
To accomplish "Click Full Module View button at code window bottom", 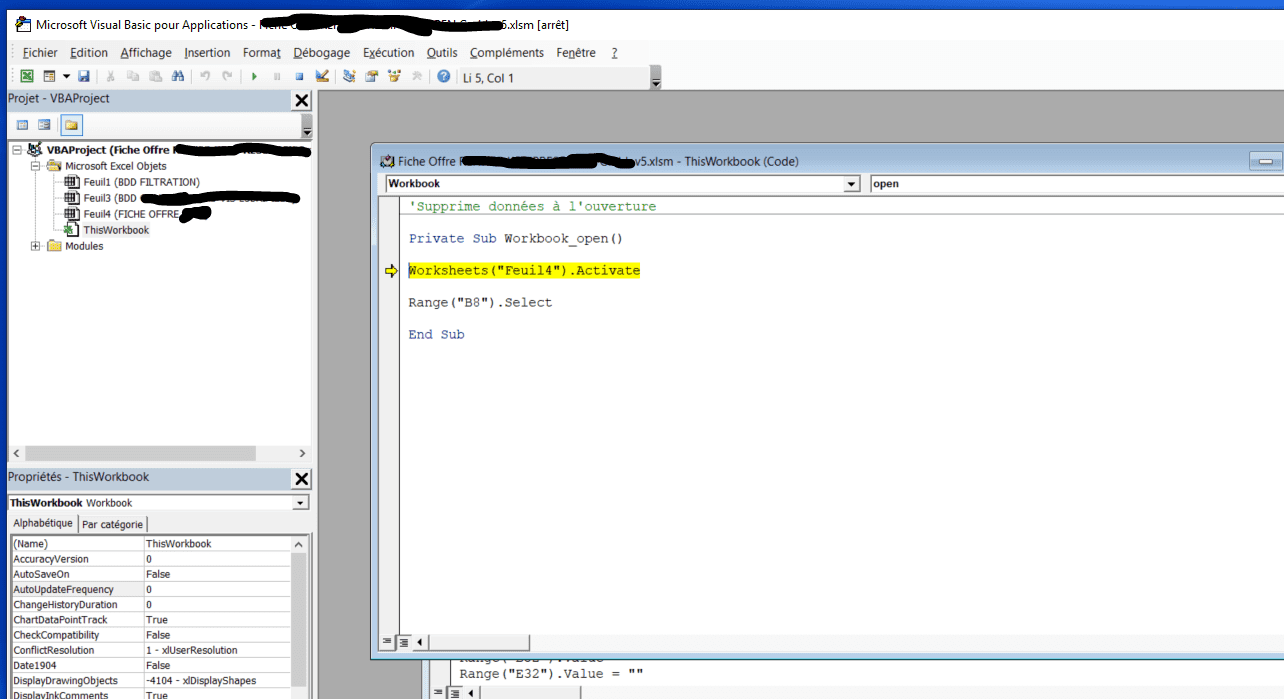I will [x=404, y=641].
